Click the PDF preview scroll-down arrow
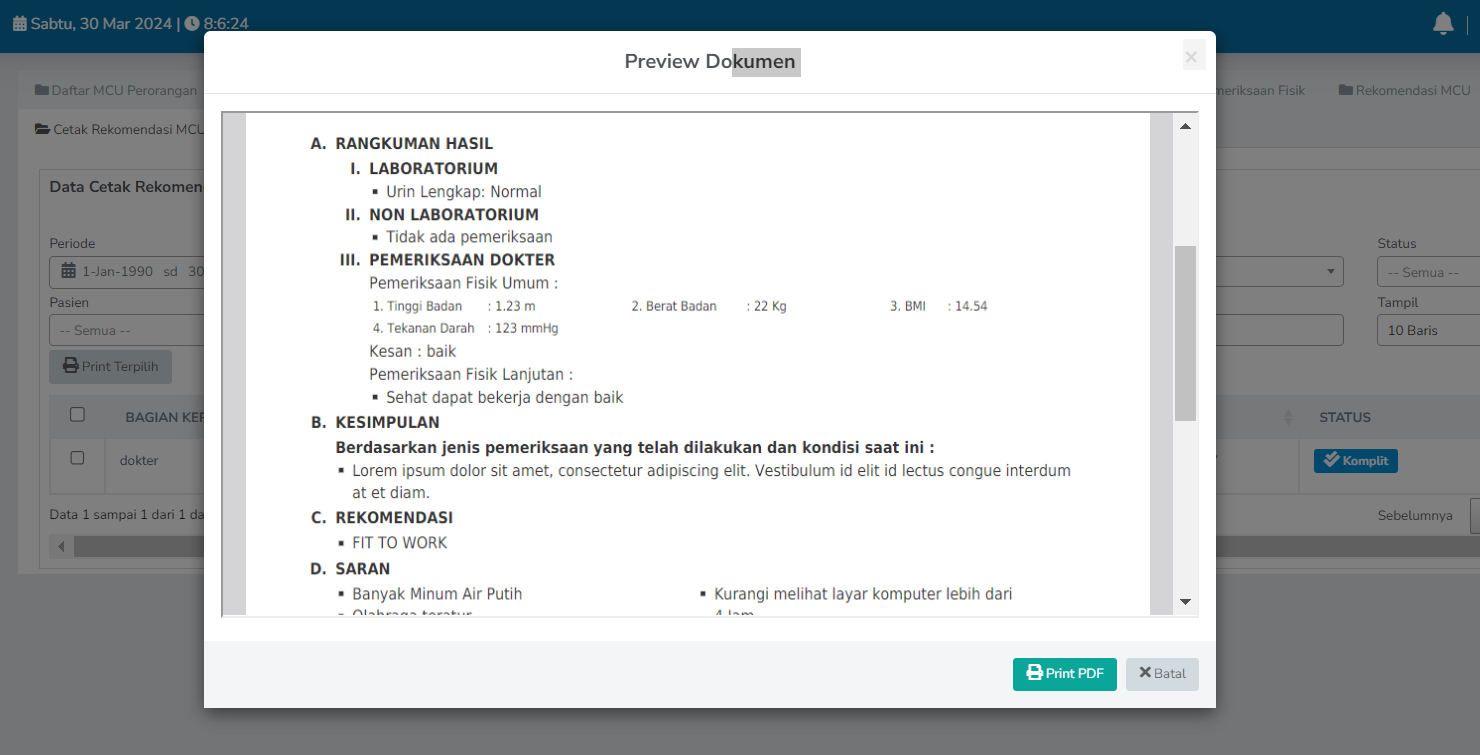Screen dimensions: 1480x755 click(x=1185, y=601)
